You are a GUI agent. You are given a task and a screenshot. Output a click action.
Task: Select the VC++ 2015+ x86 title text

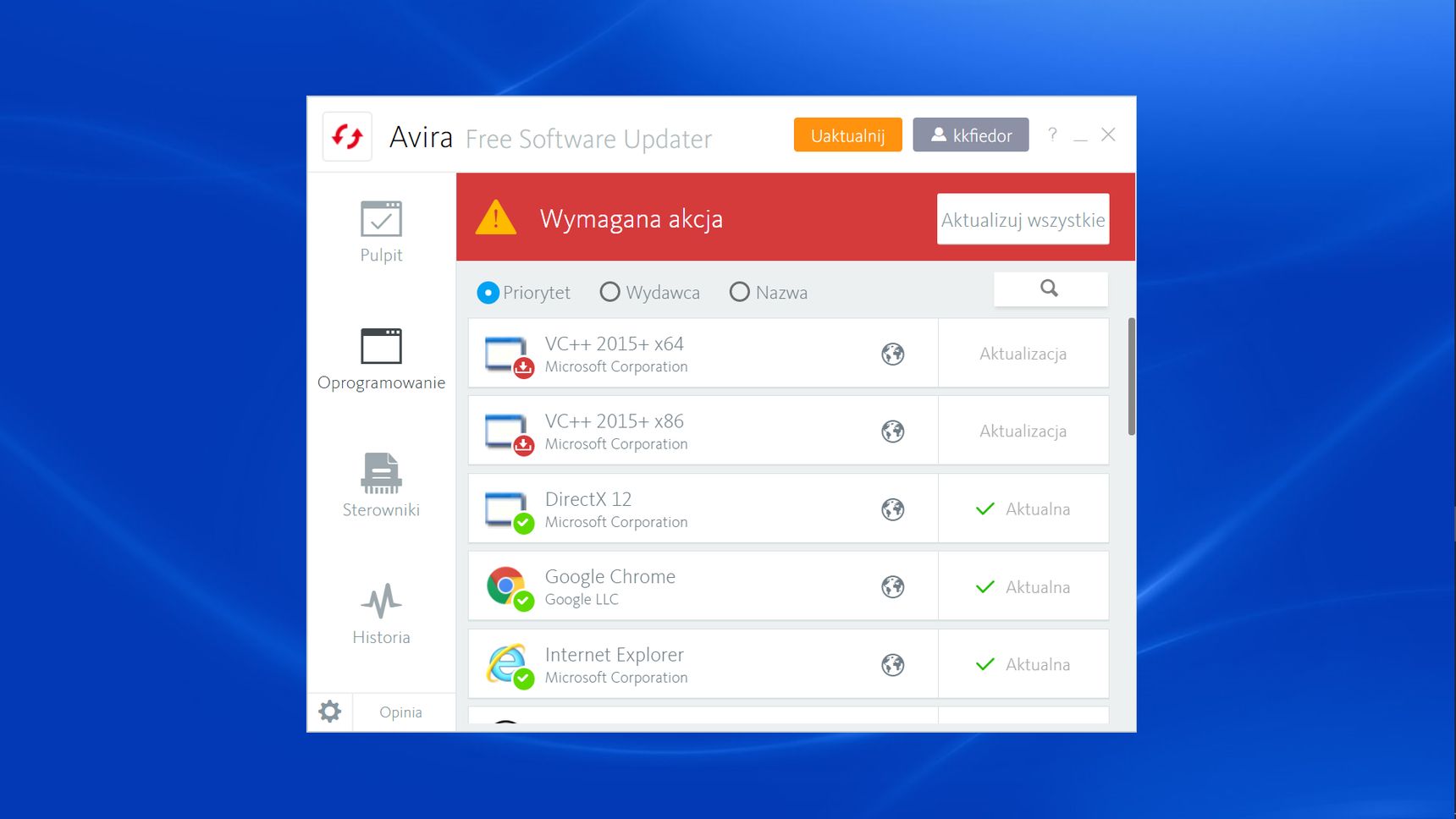[x=615, y=421]
